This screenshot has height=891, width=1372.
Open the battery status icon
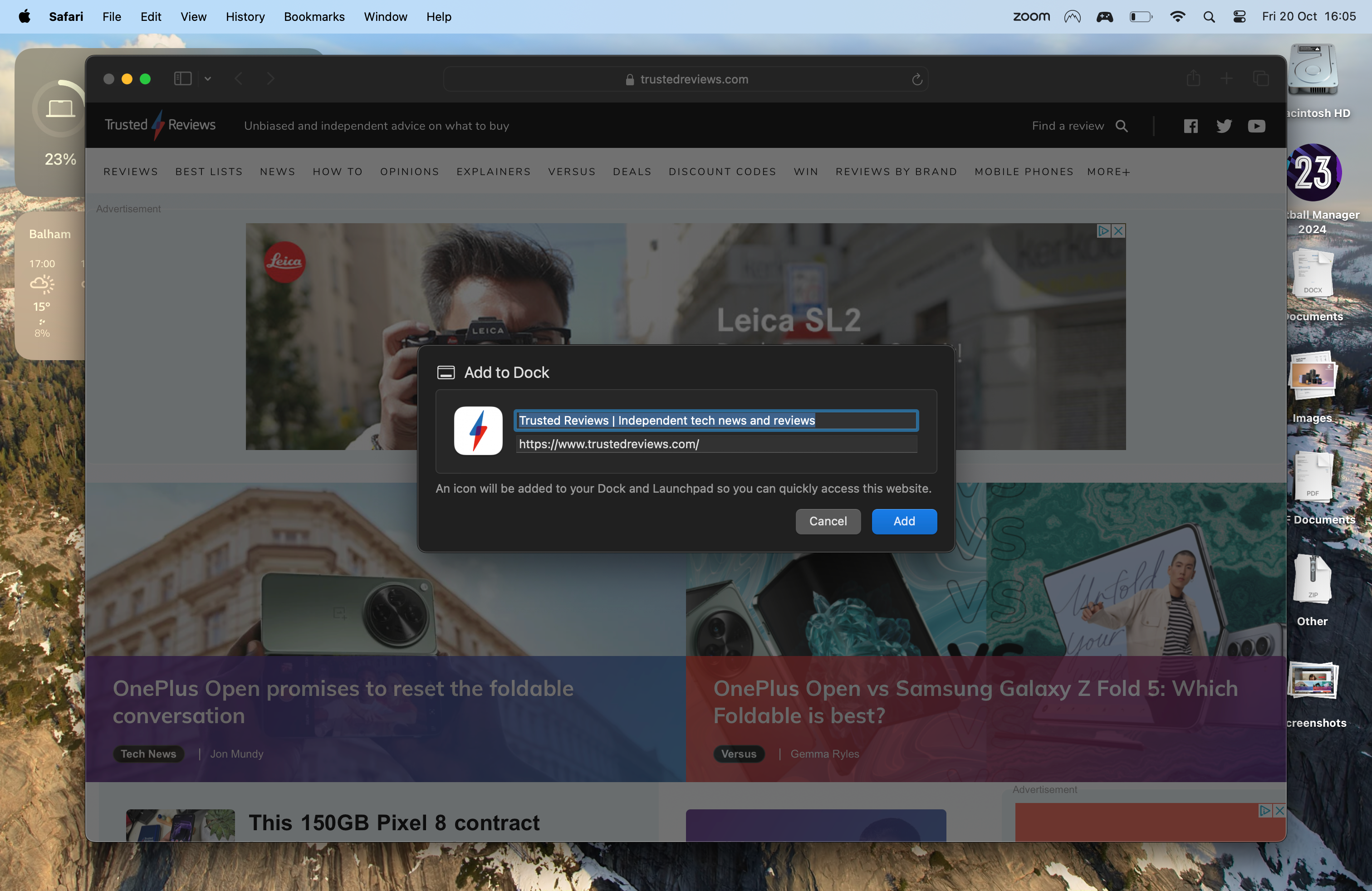pos(1140,17)
